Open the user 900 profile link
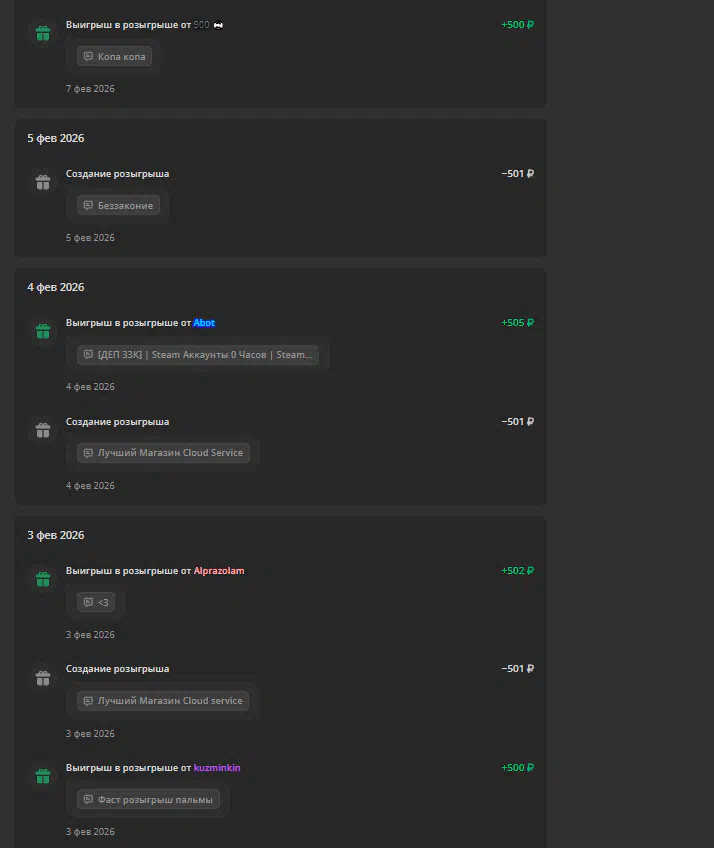Screen dimensions: 714x848 tap(201, 25)
